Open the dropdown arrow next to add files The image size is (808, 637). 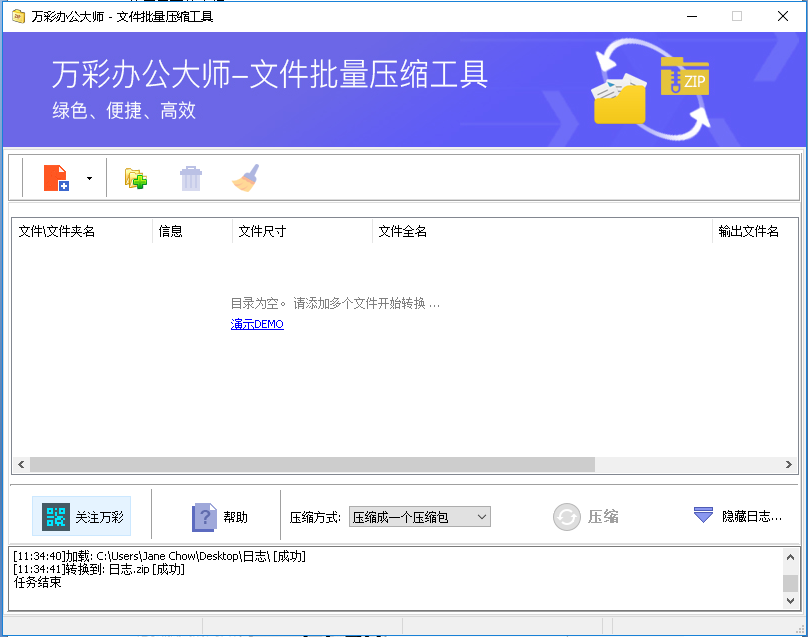pos(87,178)
